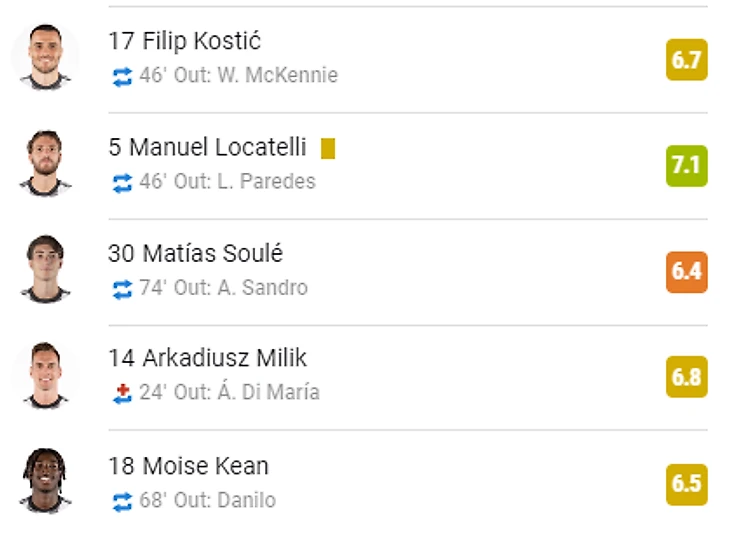Screen dimensions: 730x551
Task: Open the 5 Manuel Locatelli player link
Action: (207, 148)
